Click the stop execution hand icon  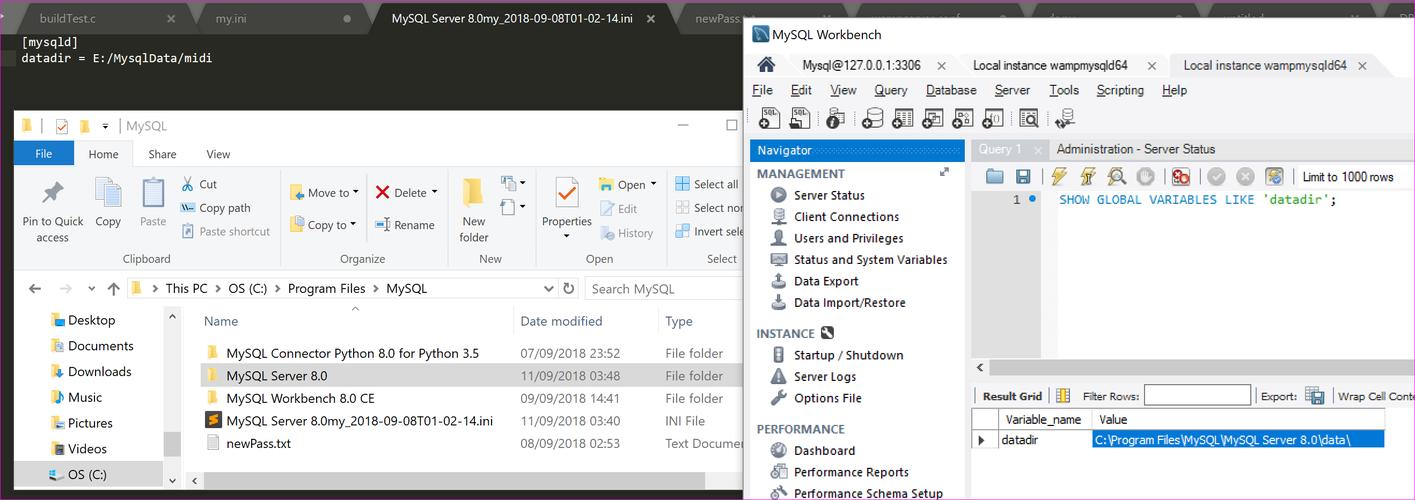coord(1146,177)
